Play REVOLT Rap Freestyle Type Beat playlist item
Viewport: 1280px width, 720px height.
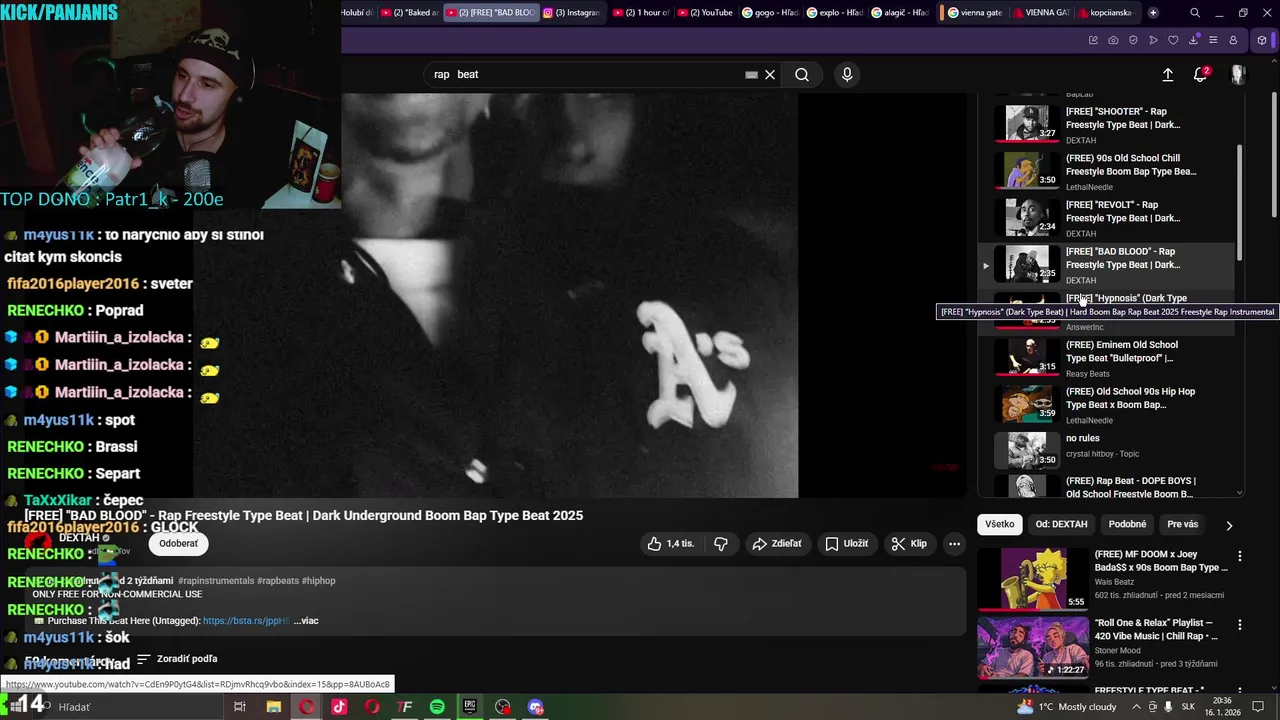point(1105,218)
